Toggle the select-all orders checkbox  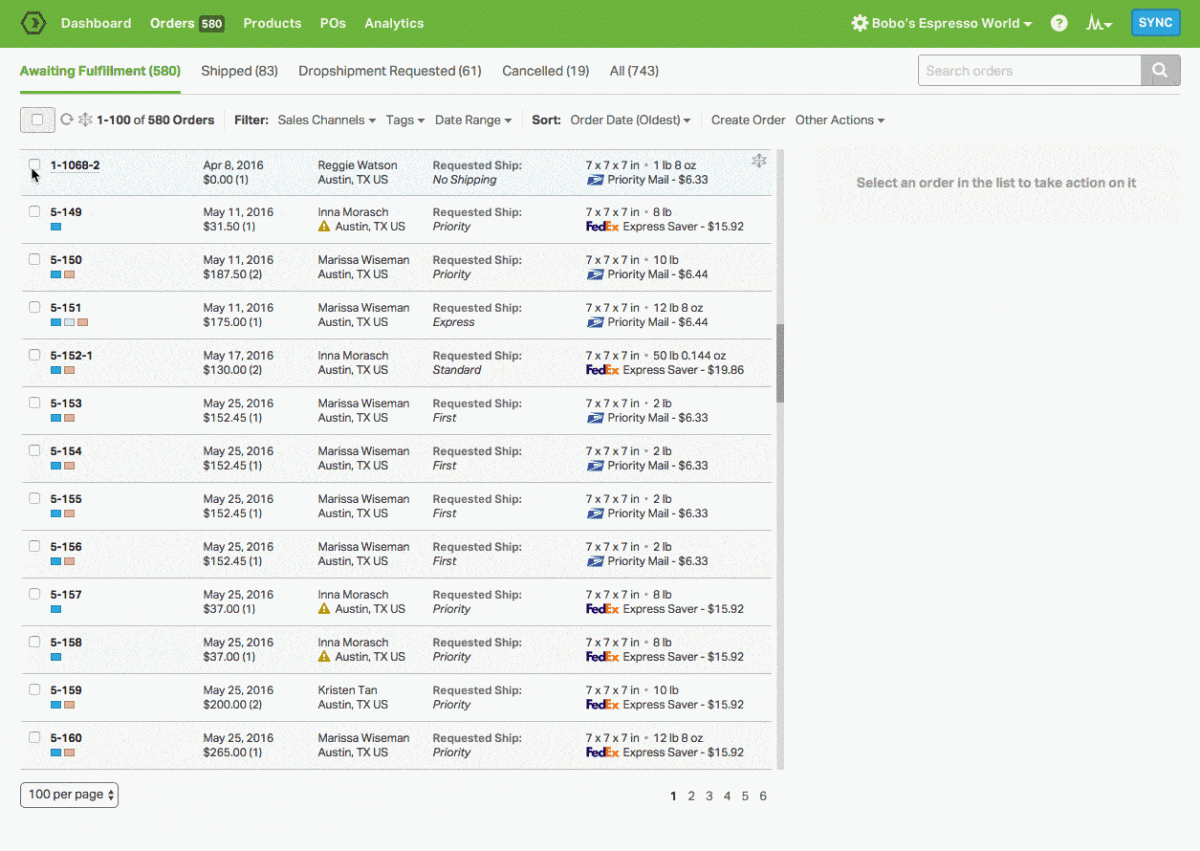click(37, 120)
